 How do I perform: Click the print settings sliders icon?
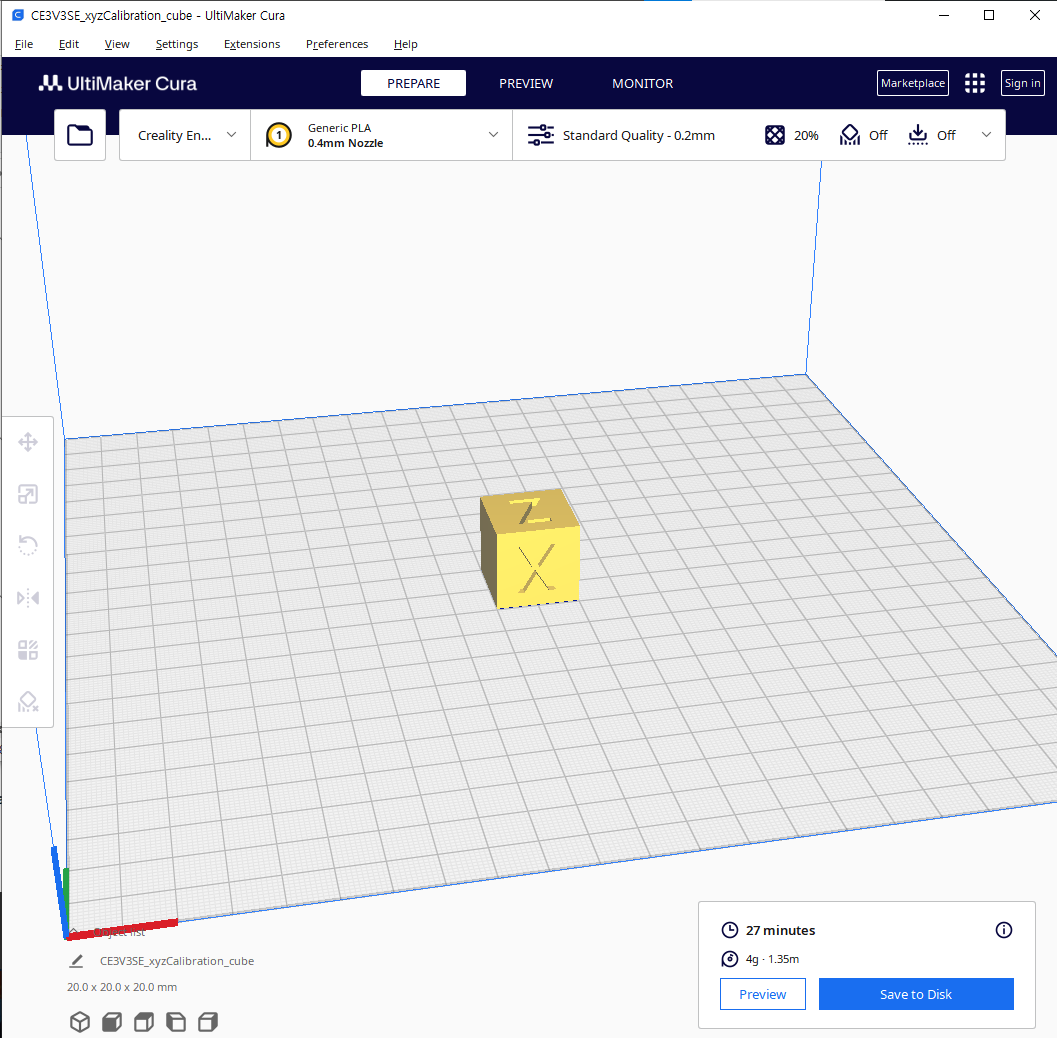540,135
